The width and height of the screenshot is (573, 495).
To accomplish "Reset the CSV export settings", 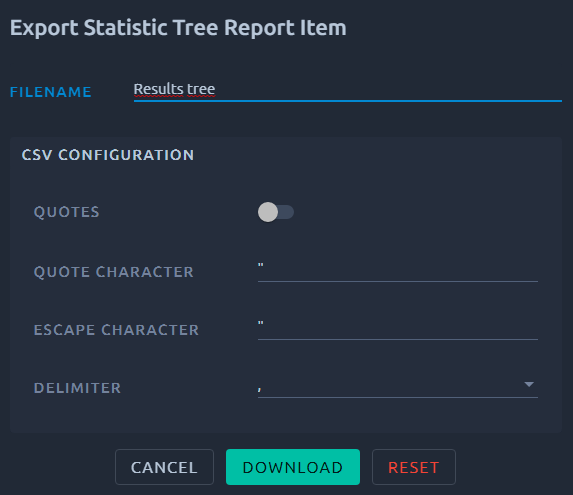I will 414,467.
